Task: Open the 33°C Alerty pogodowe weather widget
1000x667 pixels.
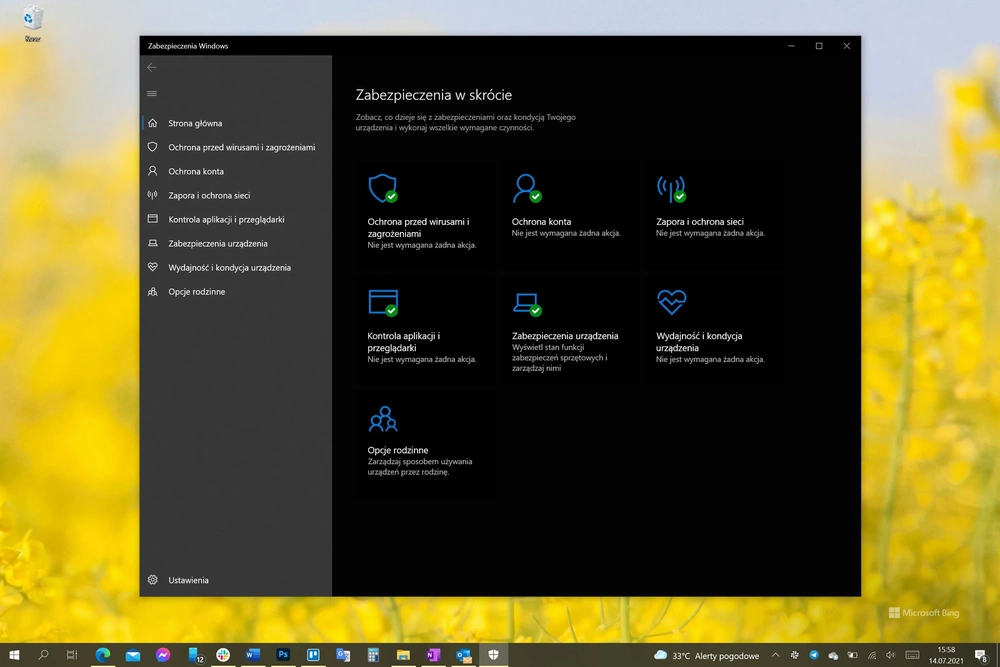Action: 707,656
